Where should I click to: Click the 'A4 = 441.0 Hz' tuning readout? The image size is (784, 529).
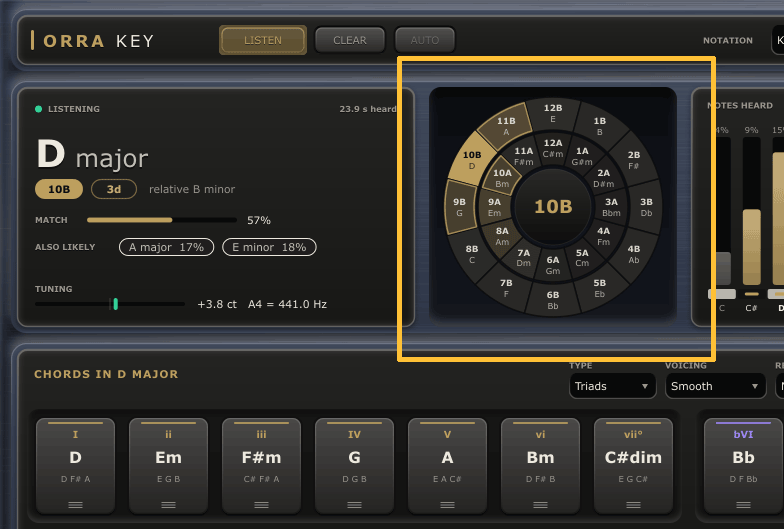coord(288,304)
